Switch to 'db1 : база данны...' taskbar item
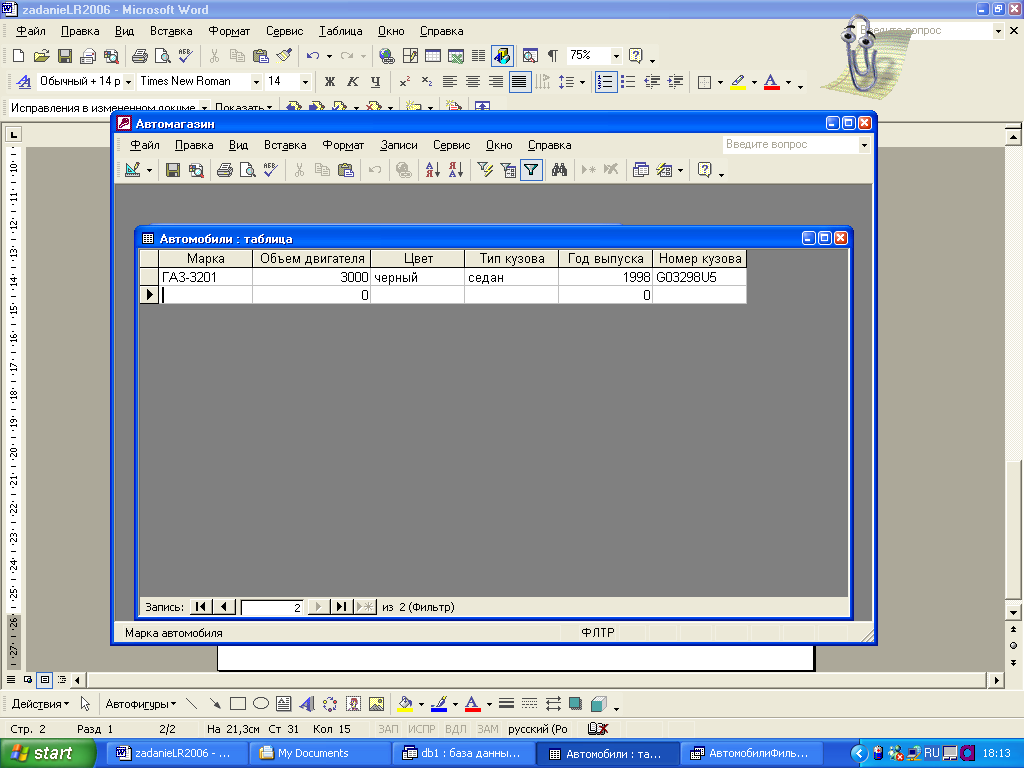 click(464, 754)
